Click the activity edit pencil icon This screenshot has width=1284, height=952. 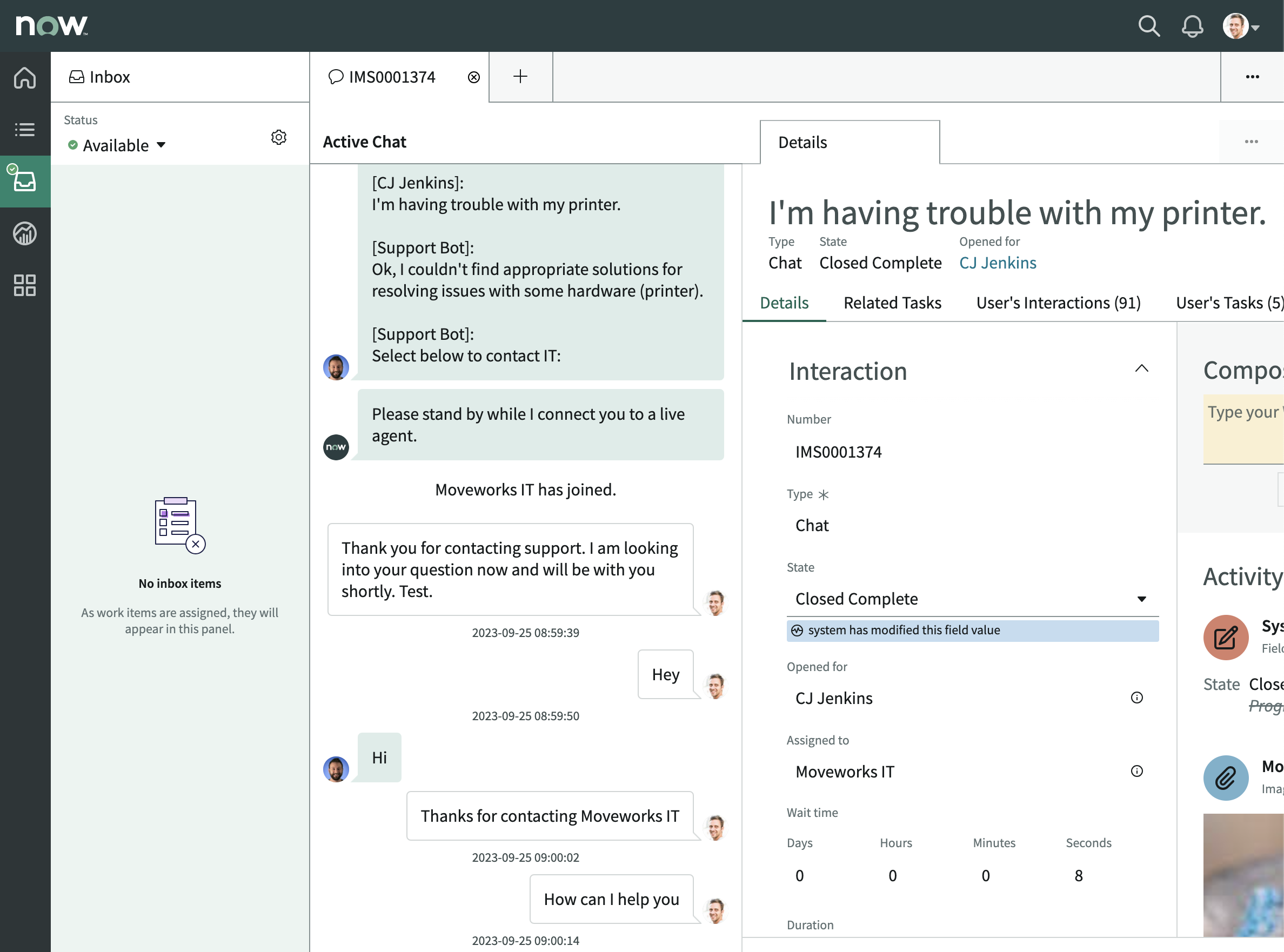pyautogui.click(x=1225, y=638)
